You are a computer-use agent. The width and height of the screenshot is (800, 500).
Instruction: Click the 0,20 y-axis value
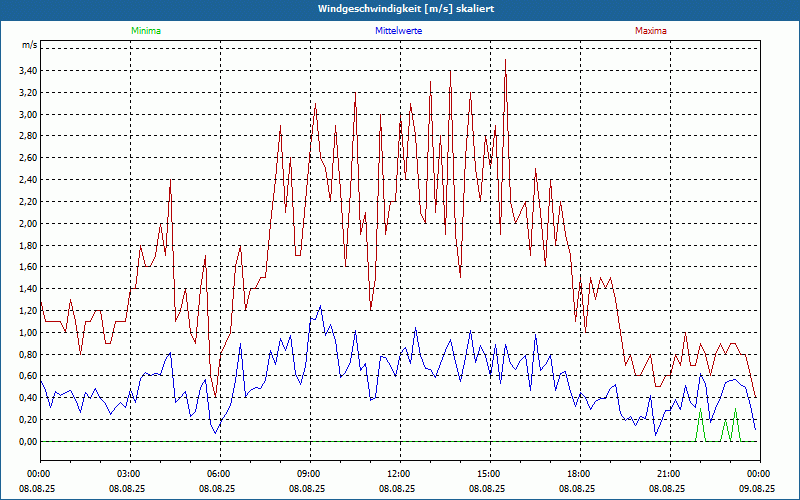coord(28,419)
